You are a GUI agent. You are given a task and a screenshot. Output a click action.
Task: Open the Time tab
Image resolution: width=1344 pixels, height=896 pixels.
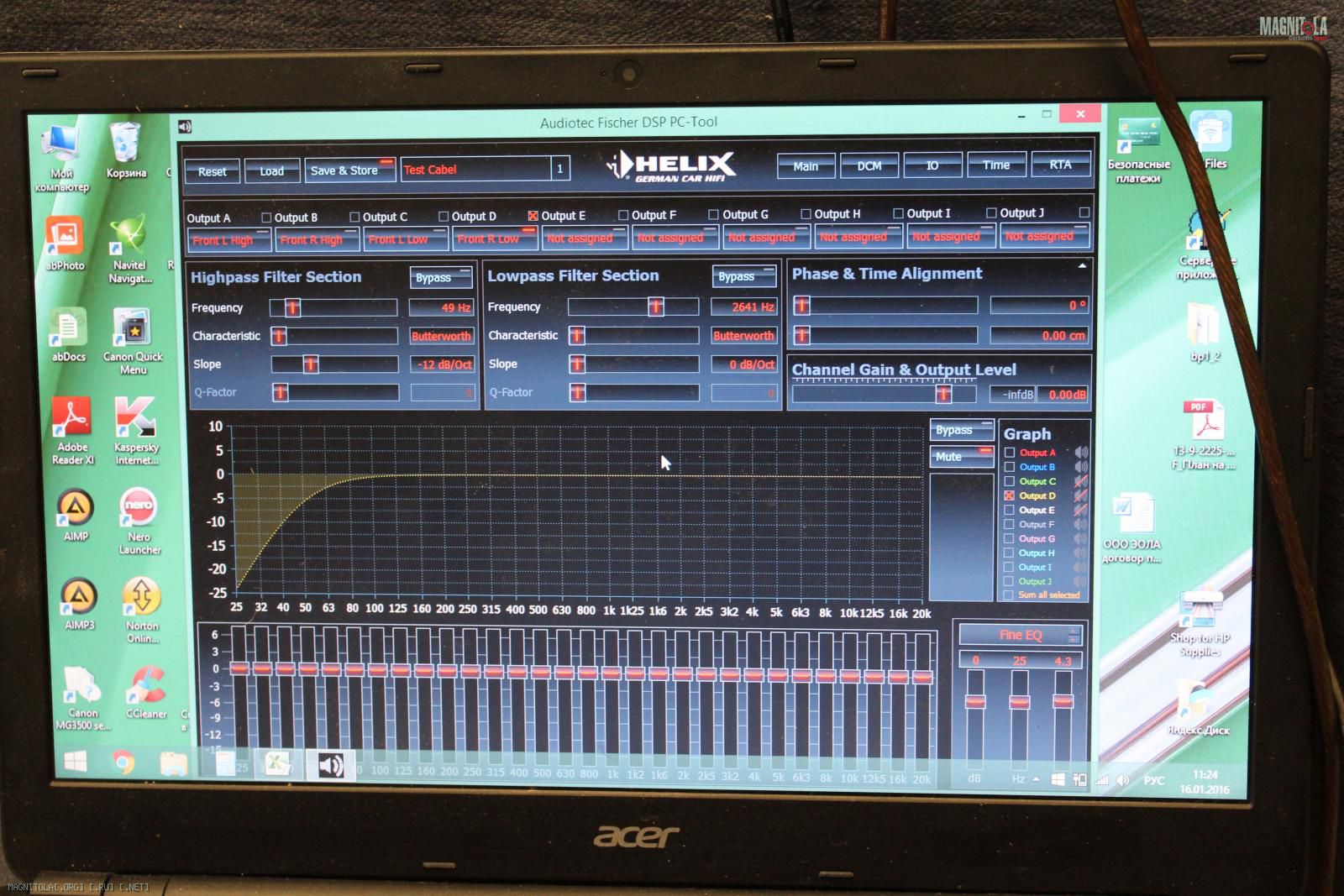pyautogui.click(x=996, y=165)
